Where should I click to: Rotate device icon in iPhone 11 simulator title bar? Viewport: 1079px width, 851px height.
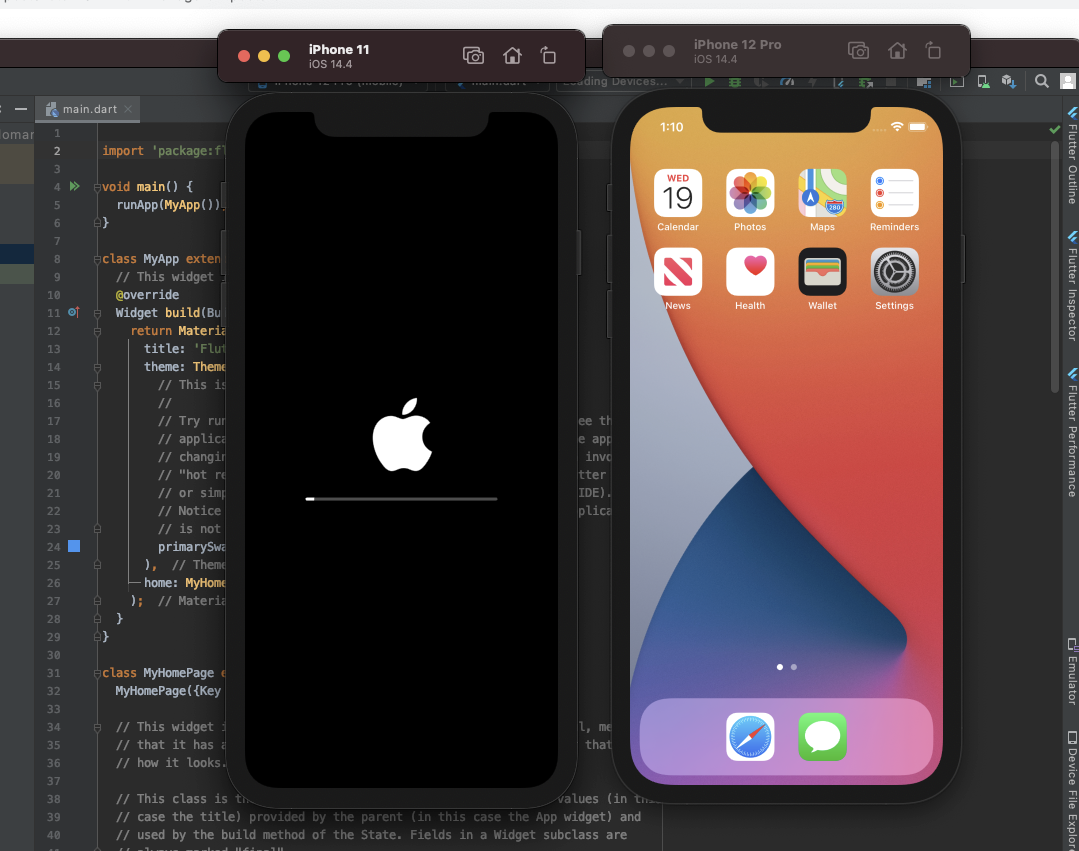548,55
